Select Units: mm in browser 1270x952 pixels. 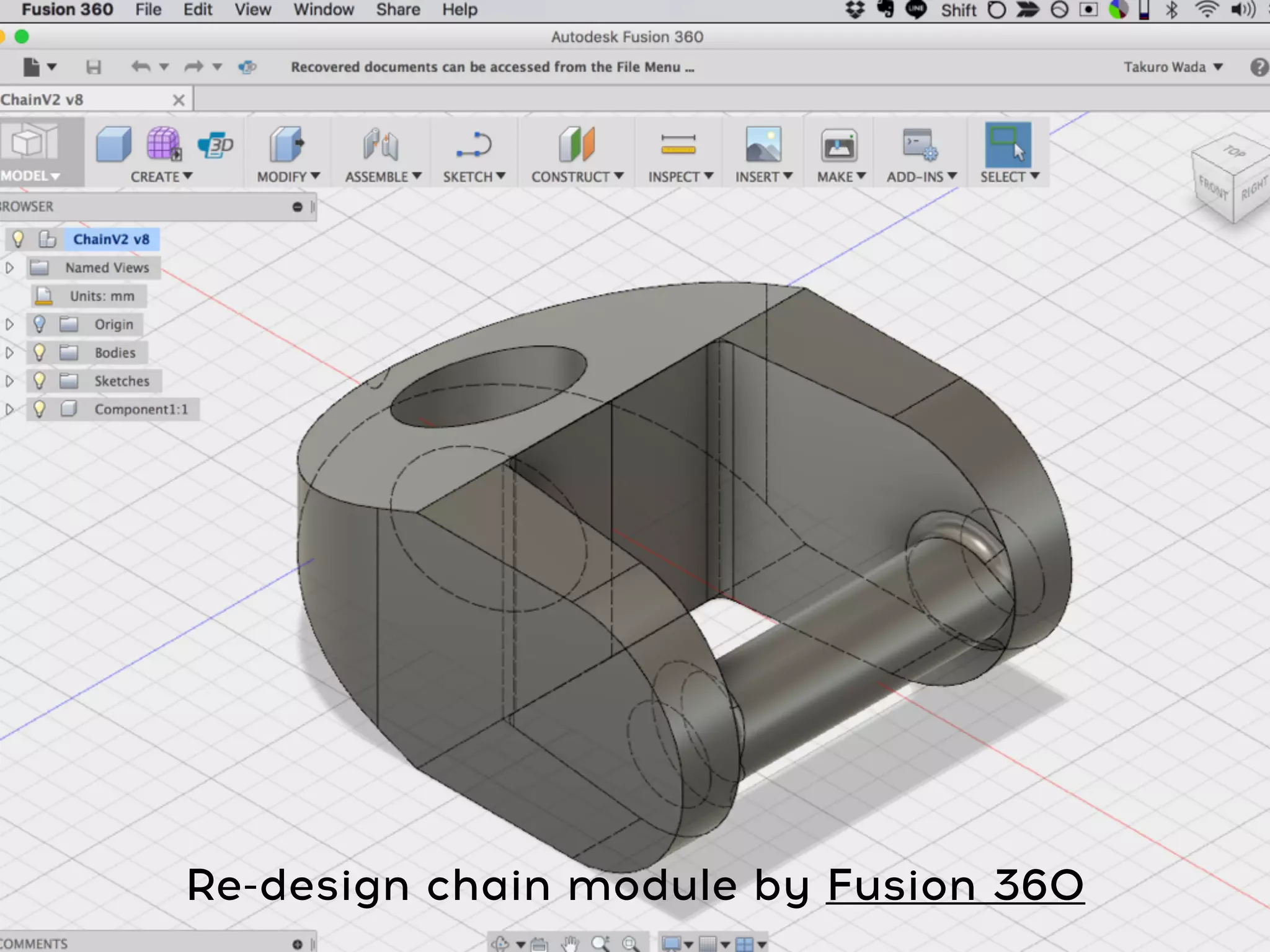click(102, 296)
